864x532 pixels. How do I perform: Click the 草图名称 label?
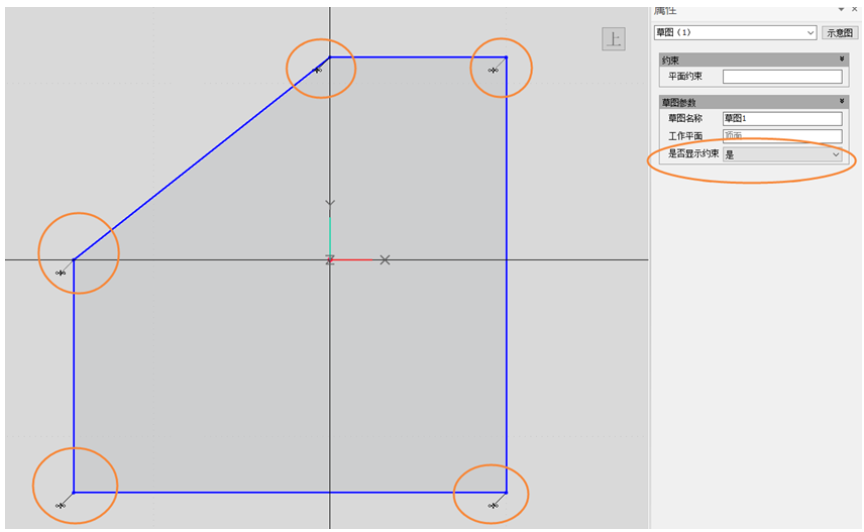coord(685,119)
